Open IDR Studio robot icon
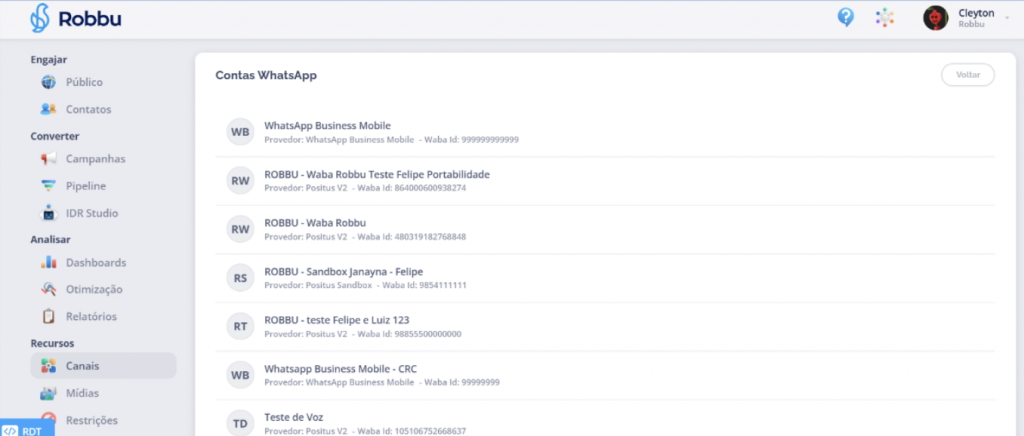Viewport: 1024px width, 436px height. [48, 213]
